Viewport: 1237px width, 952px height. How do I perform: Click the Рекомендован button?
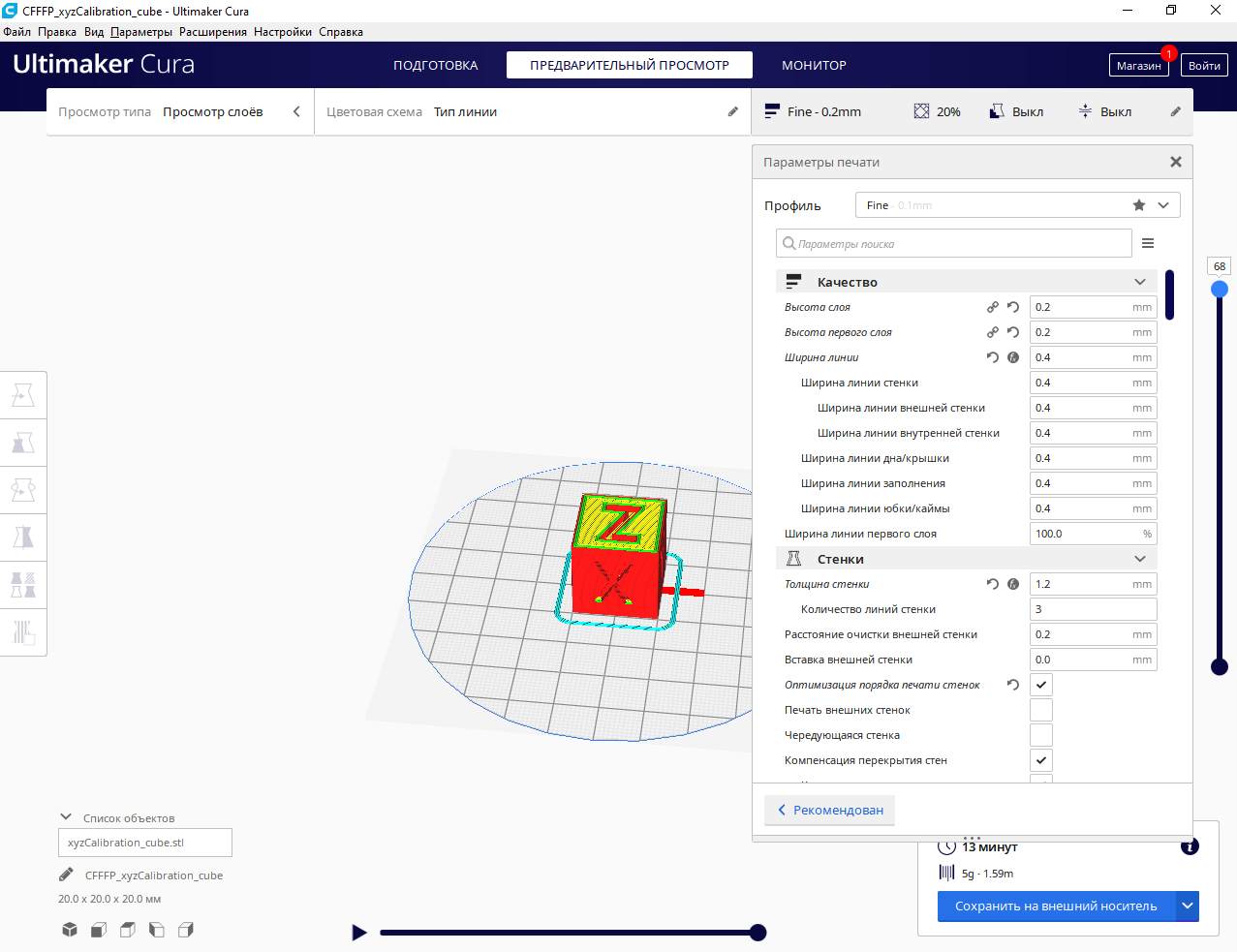tap(830, 810)
